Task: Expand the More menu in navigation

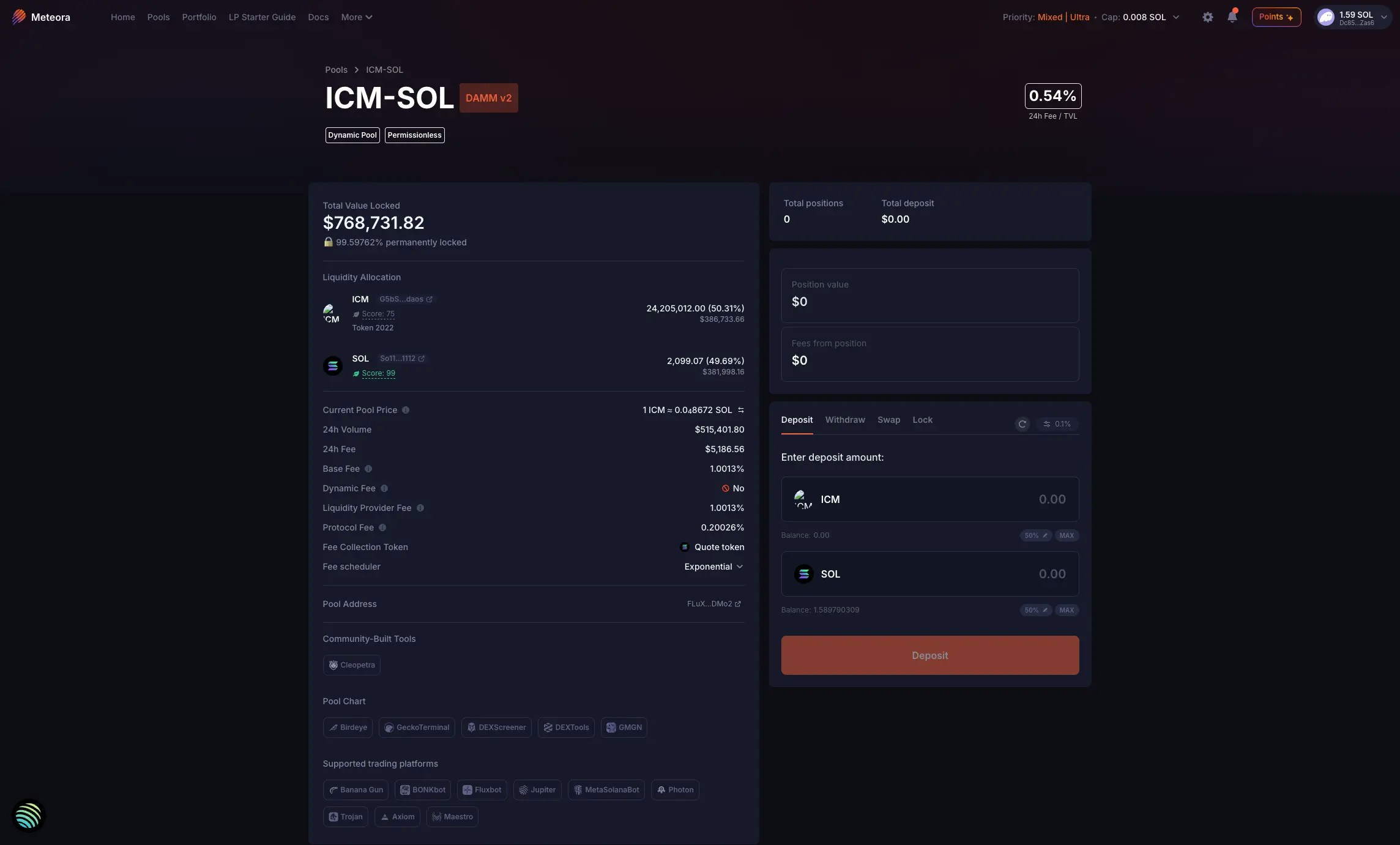Action: point(356,17)
